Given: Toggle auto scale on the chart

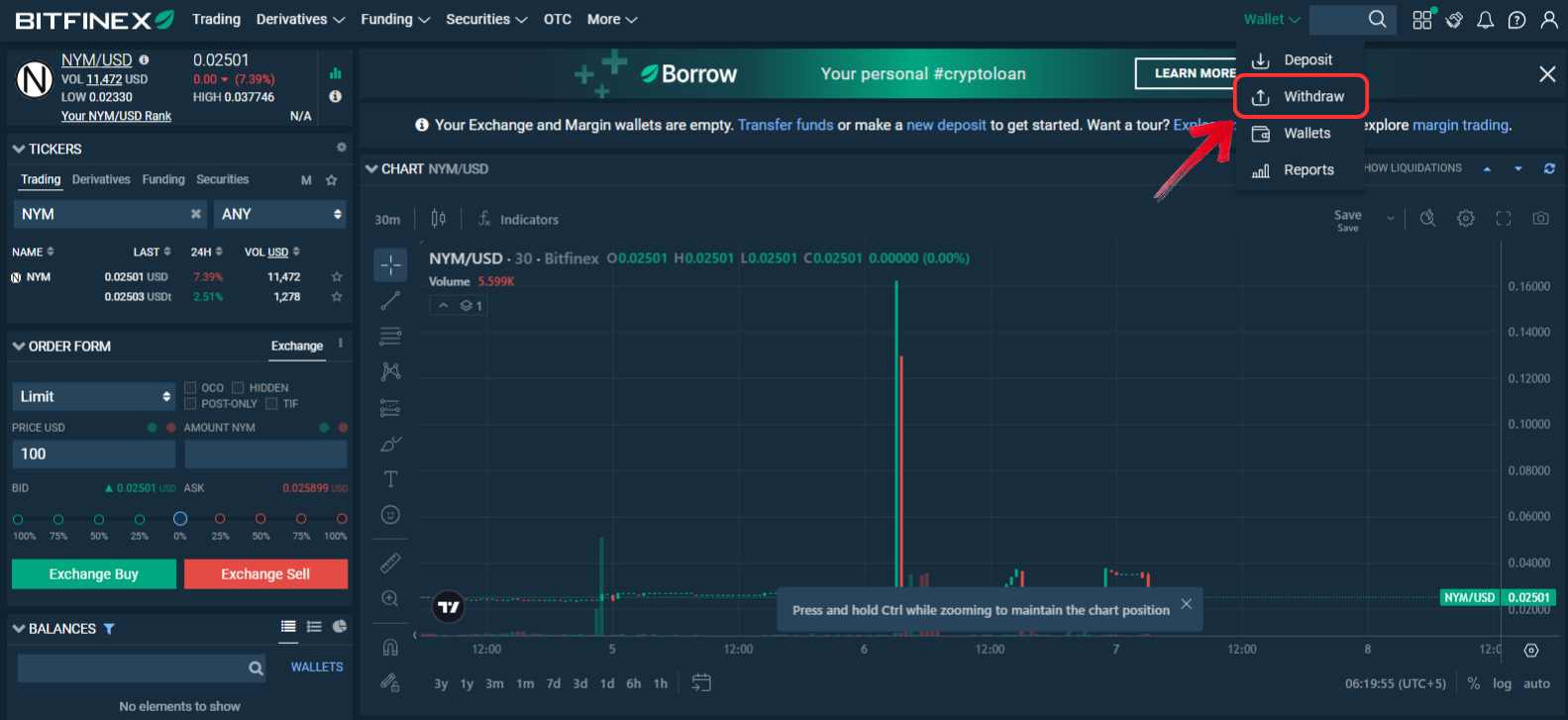Looking at the screenshot, I should 1536,683.
